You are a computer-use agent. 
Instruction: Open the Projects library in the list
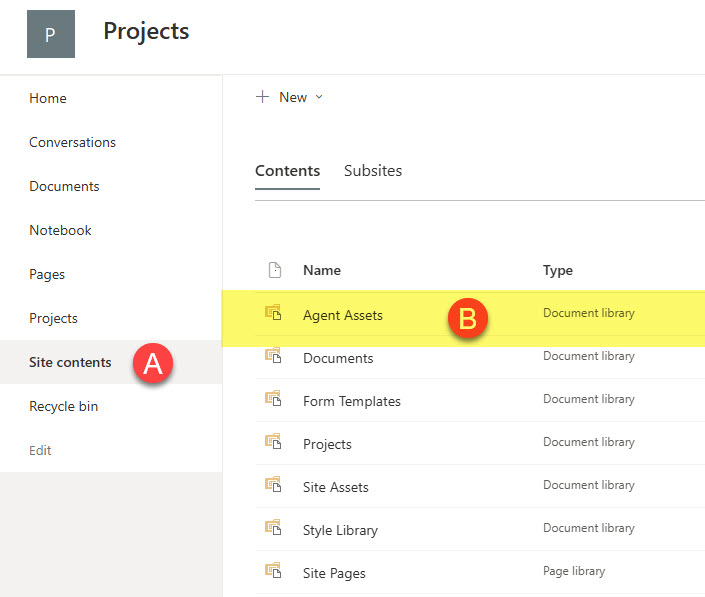click(327, 445)
